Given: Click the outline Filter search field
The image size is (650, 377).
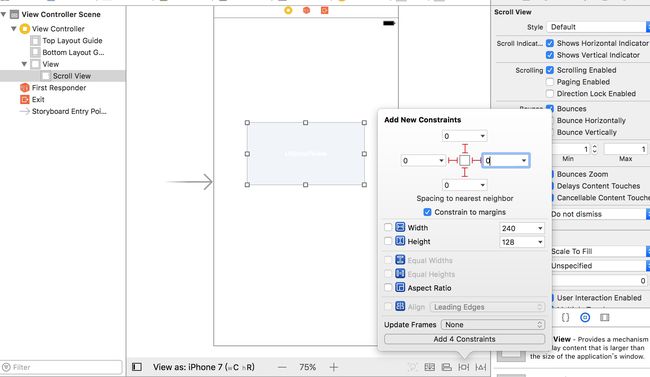Looking at the screenshot, I should 61,367.
